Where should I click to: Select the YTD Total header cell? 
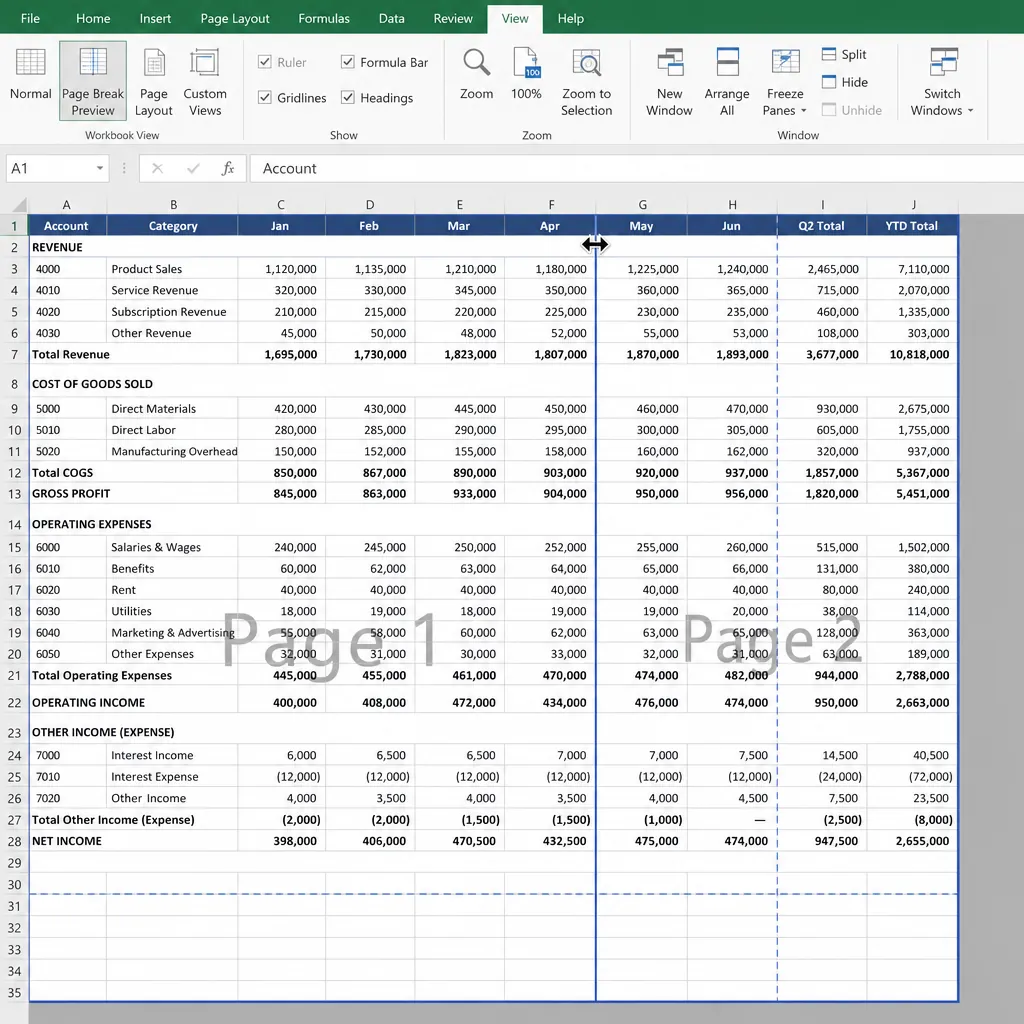tap(912, 225)
